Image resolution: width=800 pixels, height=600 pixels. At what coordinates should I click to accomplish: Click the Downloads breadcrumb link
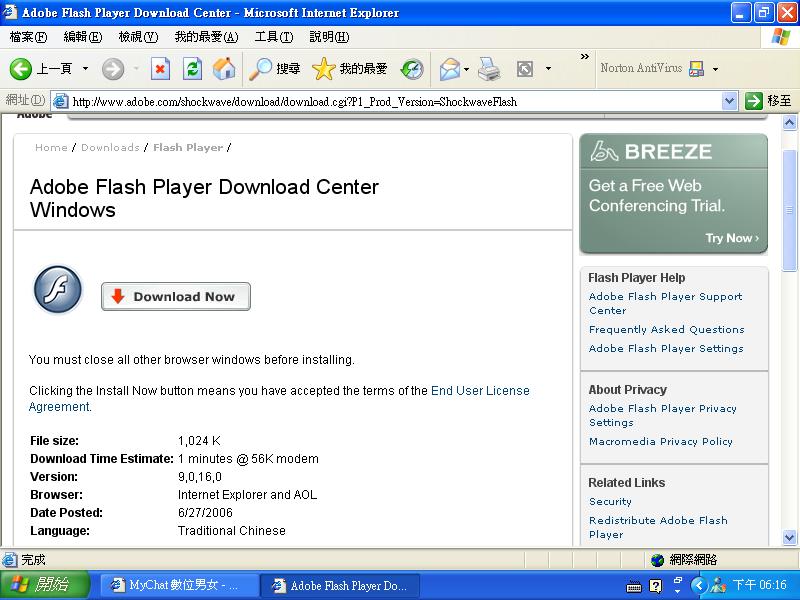110,147
